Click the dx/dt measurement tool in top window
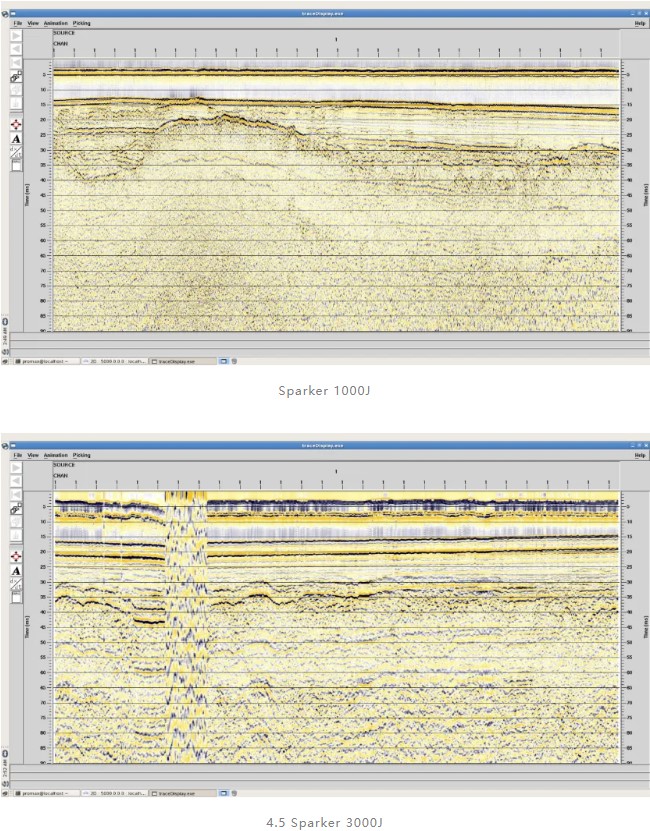The image size is (650, 831). tap(16, 152)
